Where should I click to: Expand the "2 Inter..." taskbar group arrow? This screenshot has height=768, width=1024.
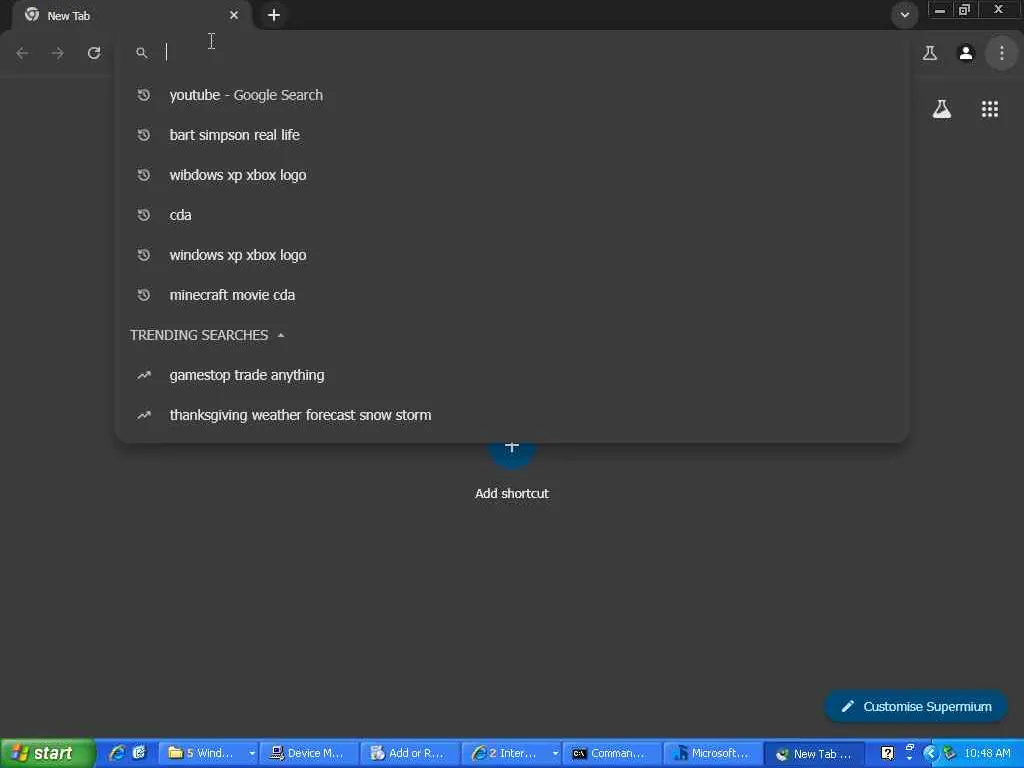(554, 754)
